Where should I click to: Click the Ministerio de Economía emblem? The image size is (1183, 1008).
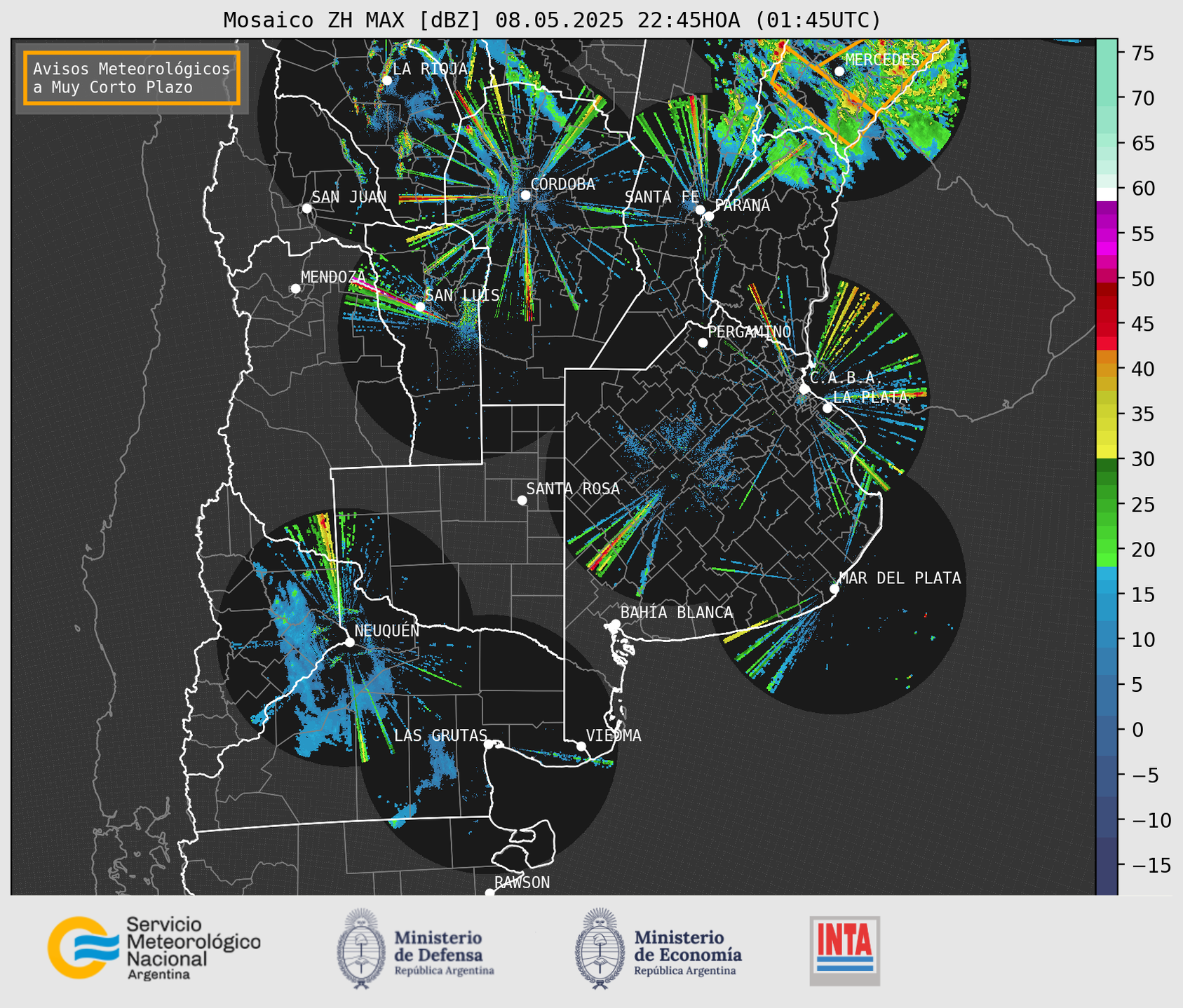coord(600,948)
